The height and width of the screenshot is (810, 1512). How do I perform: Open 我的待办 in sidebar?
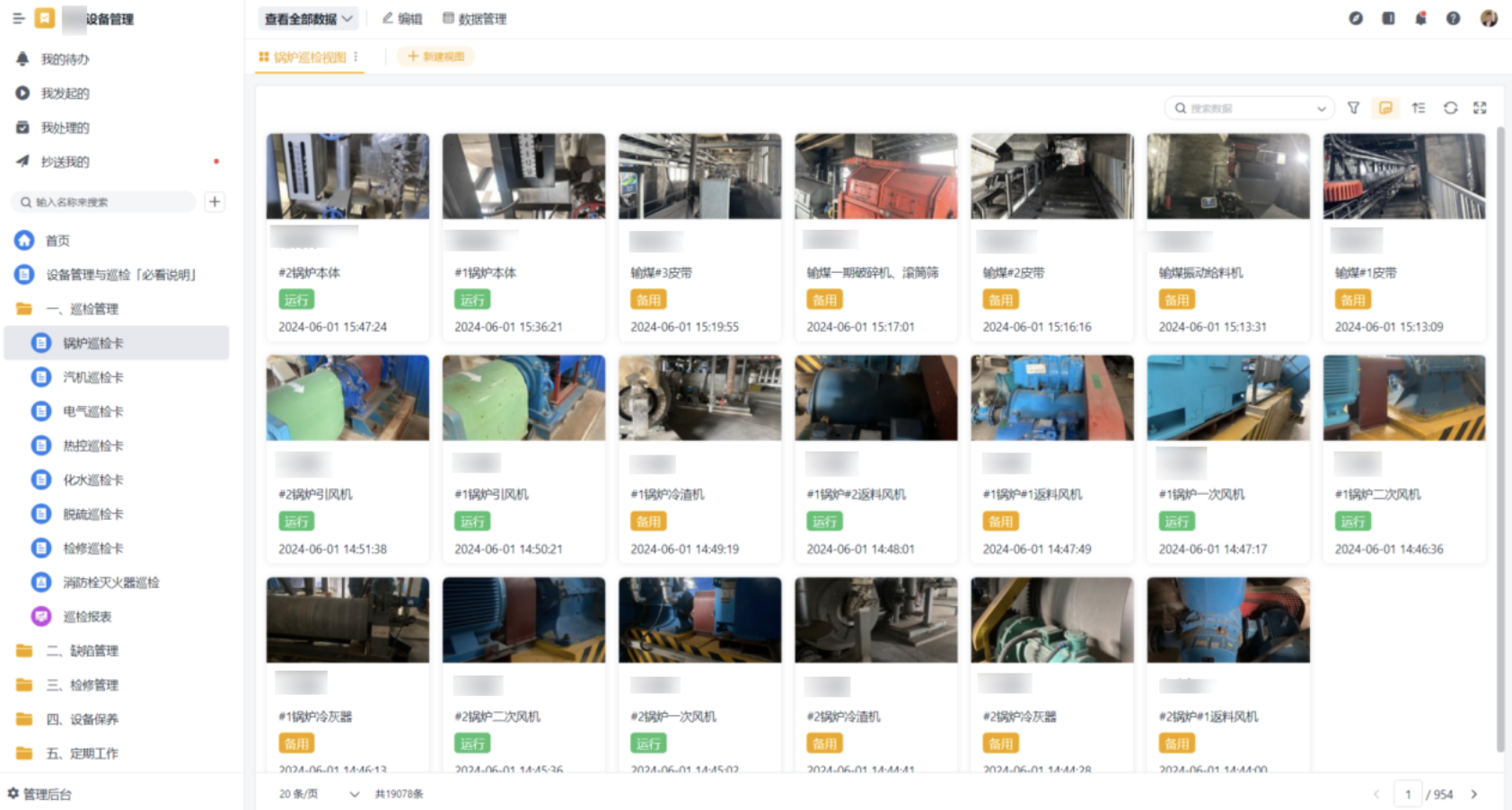pyautogui.click(x=65, y=59)
